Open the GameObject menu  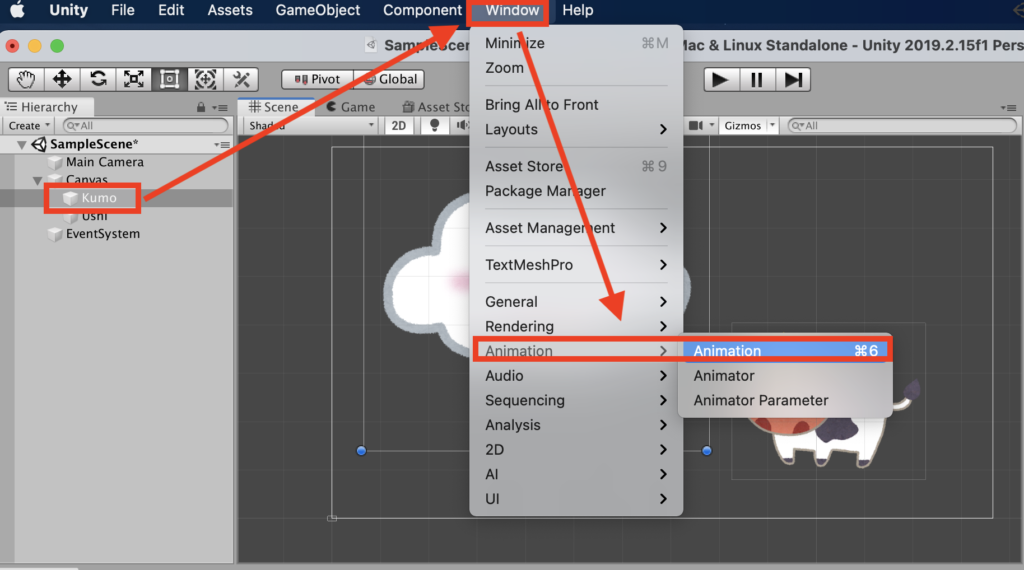[317, 10]
